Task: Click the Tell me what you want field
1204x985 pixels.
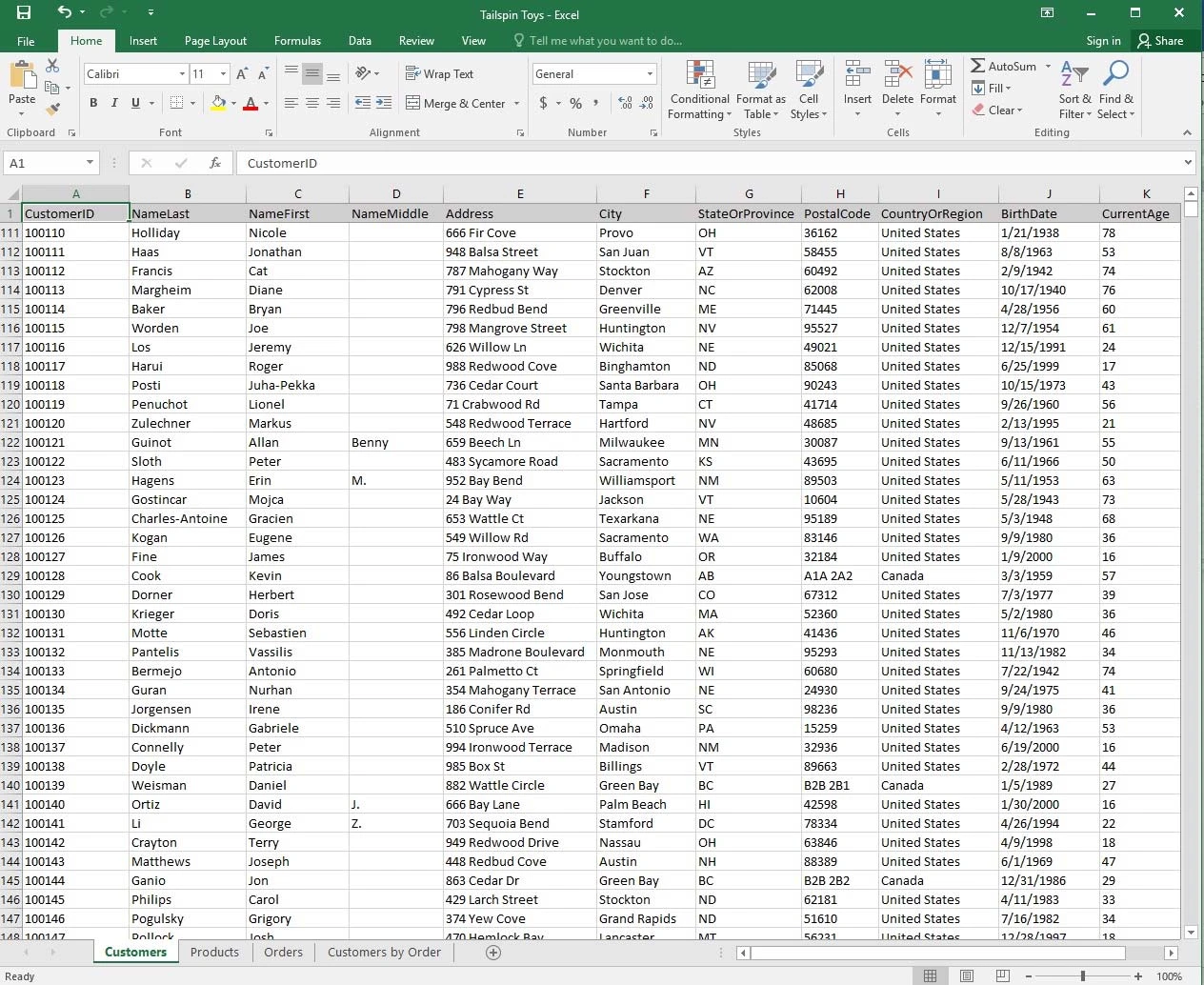Action: tap(605, 41)
